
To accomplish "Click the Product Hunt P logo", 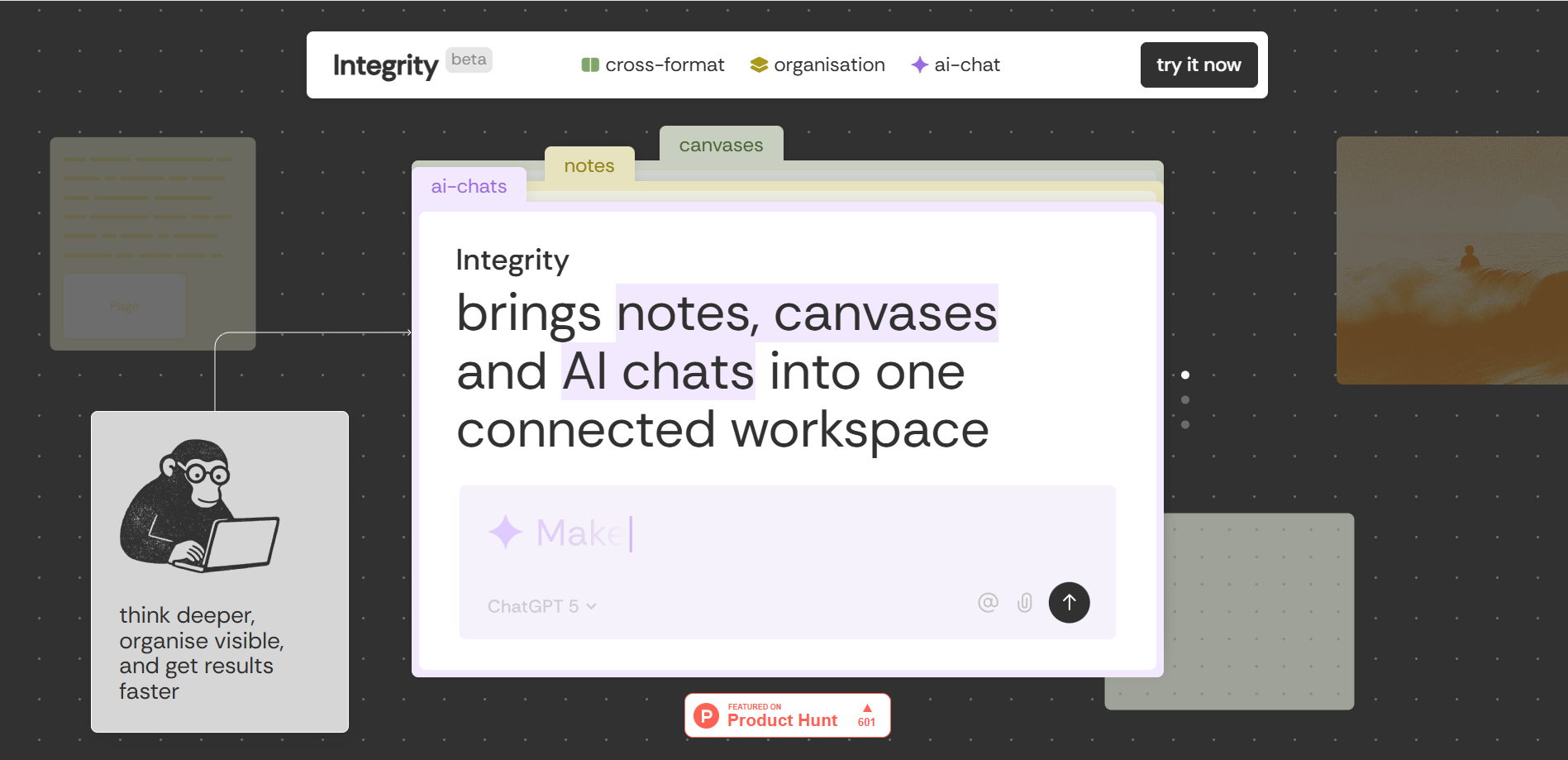I will pos(705,715).
